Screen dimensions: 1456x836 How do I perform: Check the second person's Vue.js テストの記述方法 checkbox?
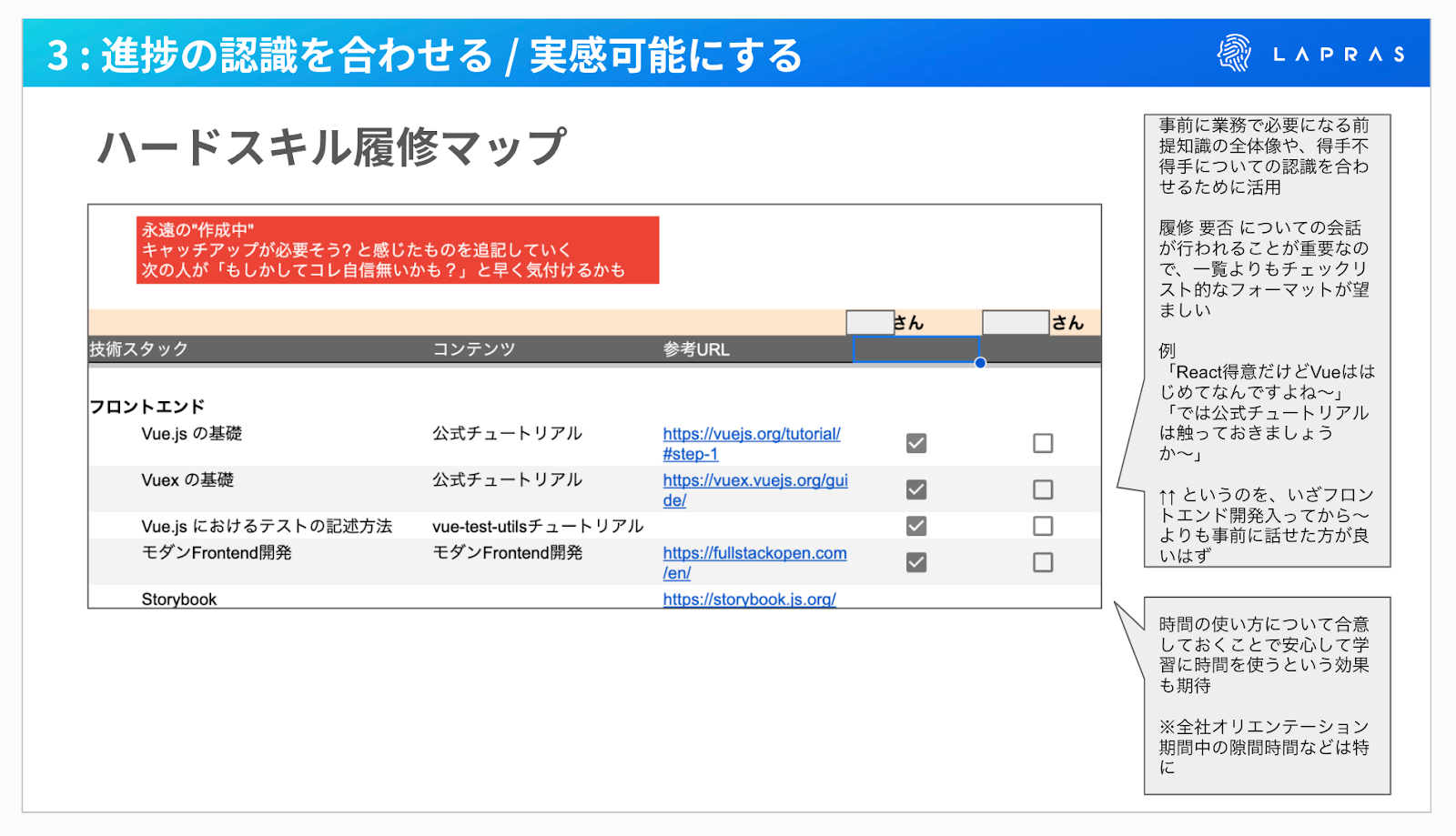[1043, 526]
